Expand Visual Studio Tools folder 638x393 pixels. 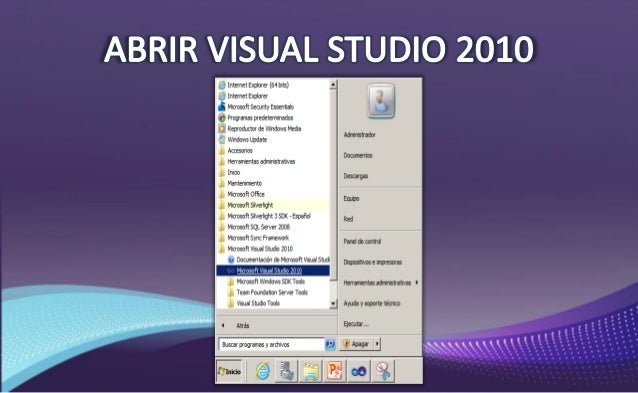(x=273, y=303)
